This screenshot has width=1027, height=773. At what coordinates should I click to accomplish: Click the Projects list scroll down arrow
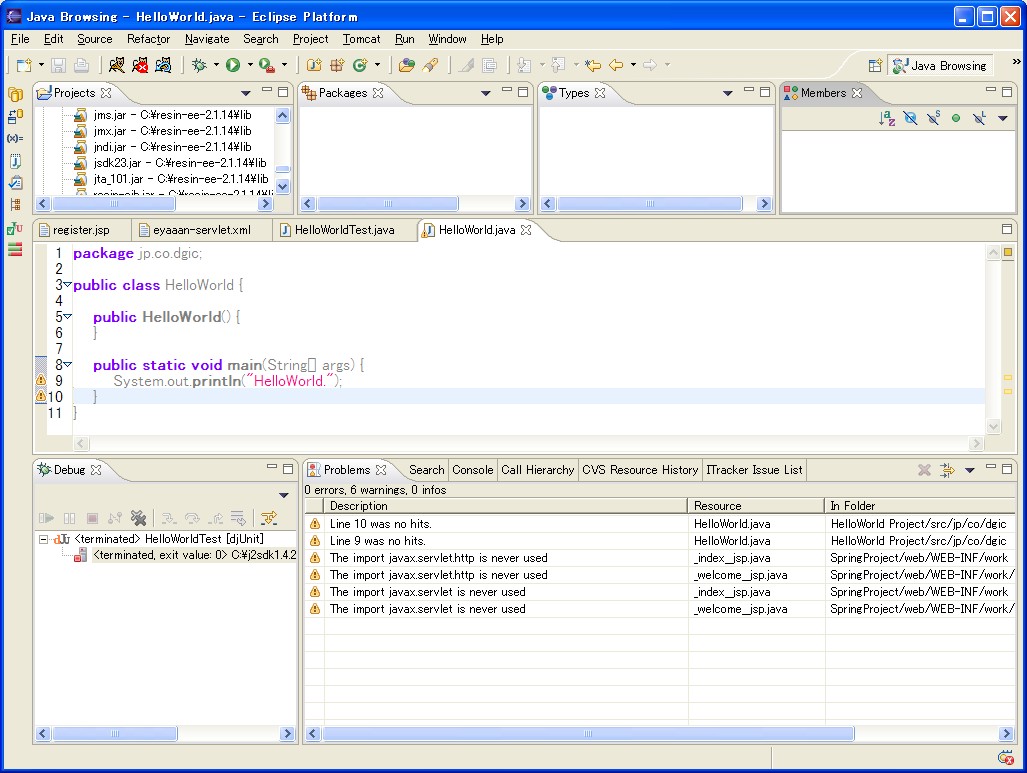click(282, 187)
